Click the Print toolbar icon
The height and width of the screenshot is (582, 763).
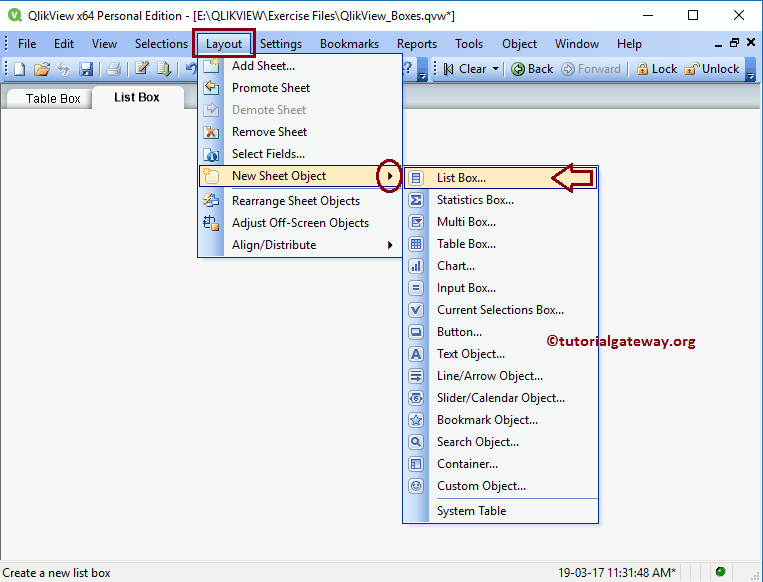tap(113, 69)
